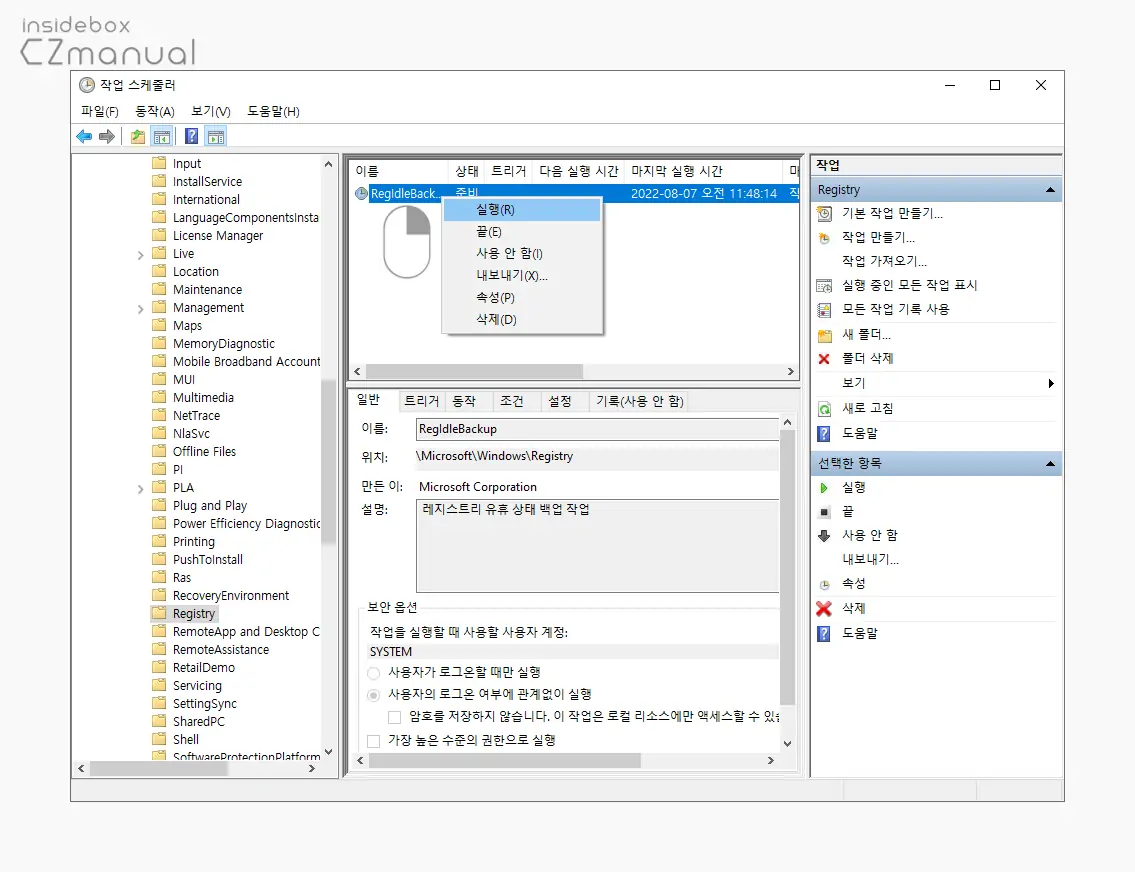Click the 도움말 icon under 선택한 항목
Viewport: 1135px width, 872px height.
(824, 634)
